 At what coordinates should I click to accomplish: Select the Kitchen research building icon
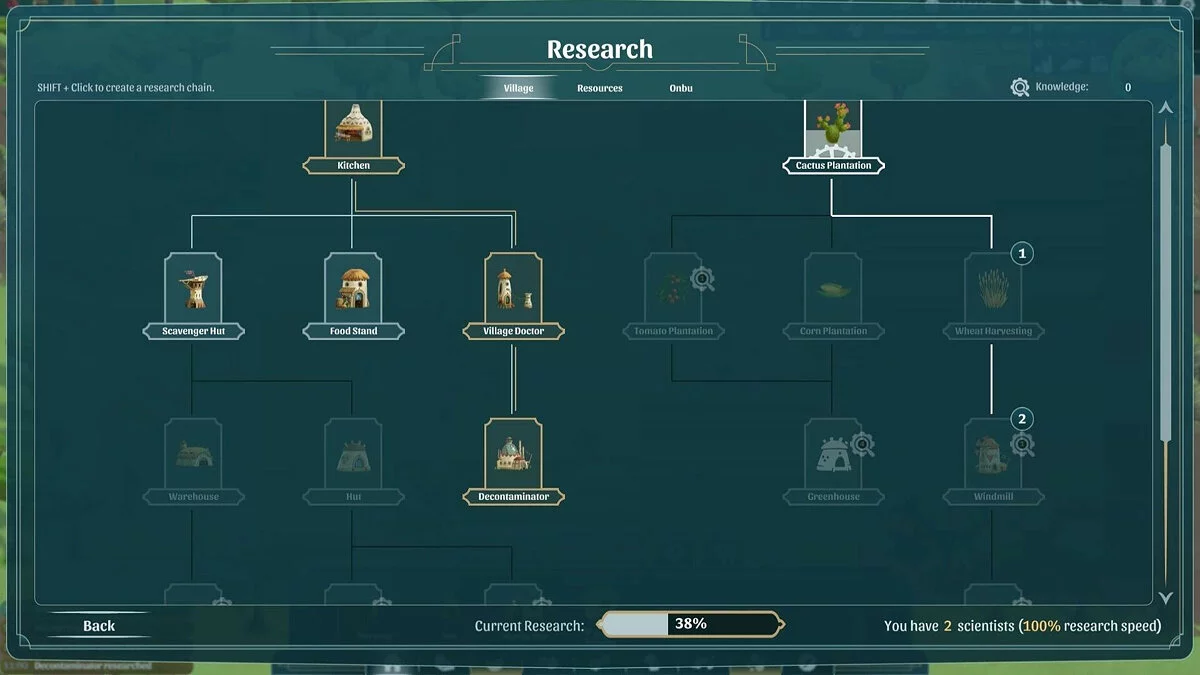click(x=353, y=126)
